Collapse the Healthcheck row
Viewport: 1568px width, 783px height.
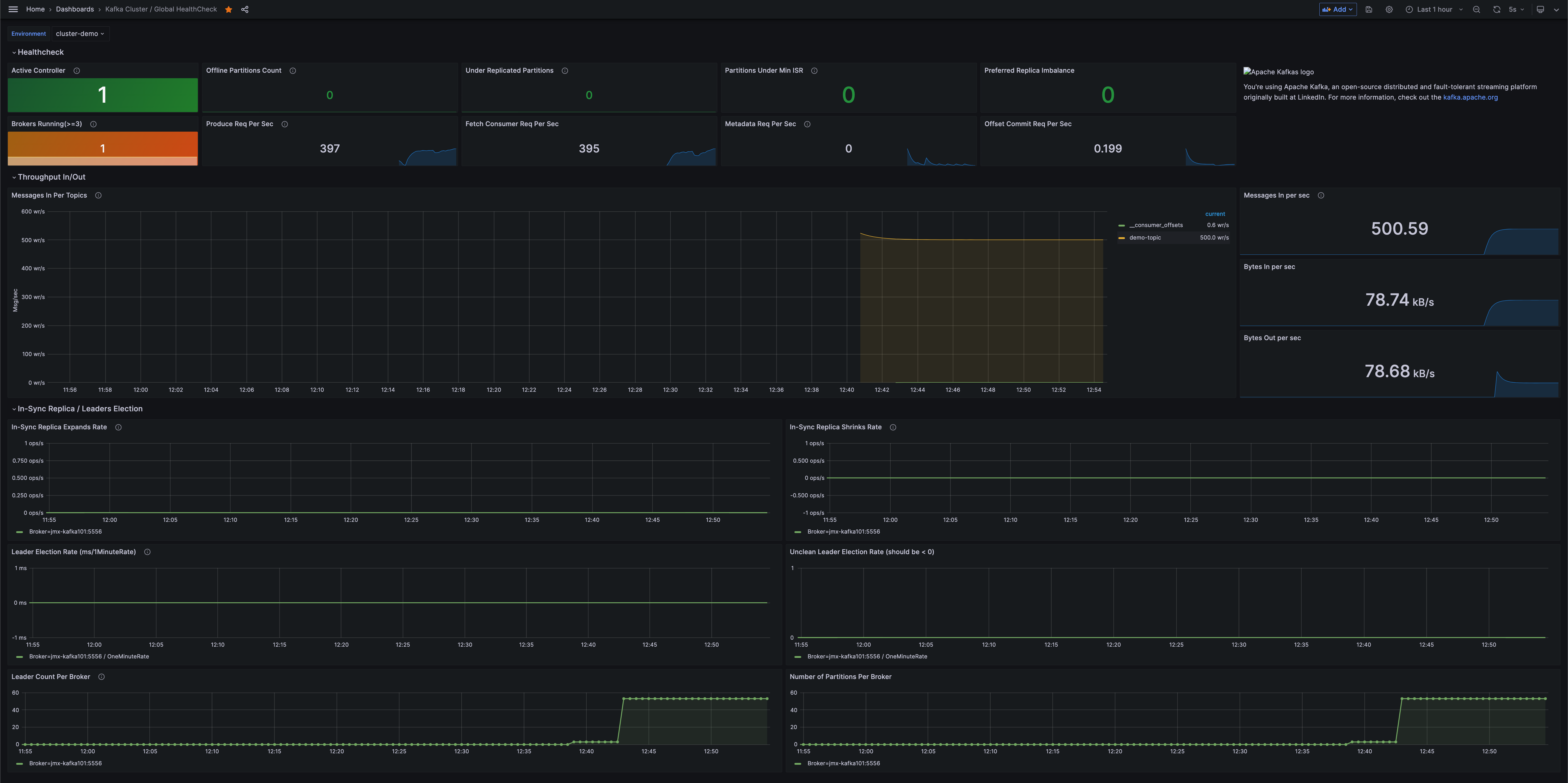click(x=40, y=52)
